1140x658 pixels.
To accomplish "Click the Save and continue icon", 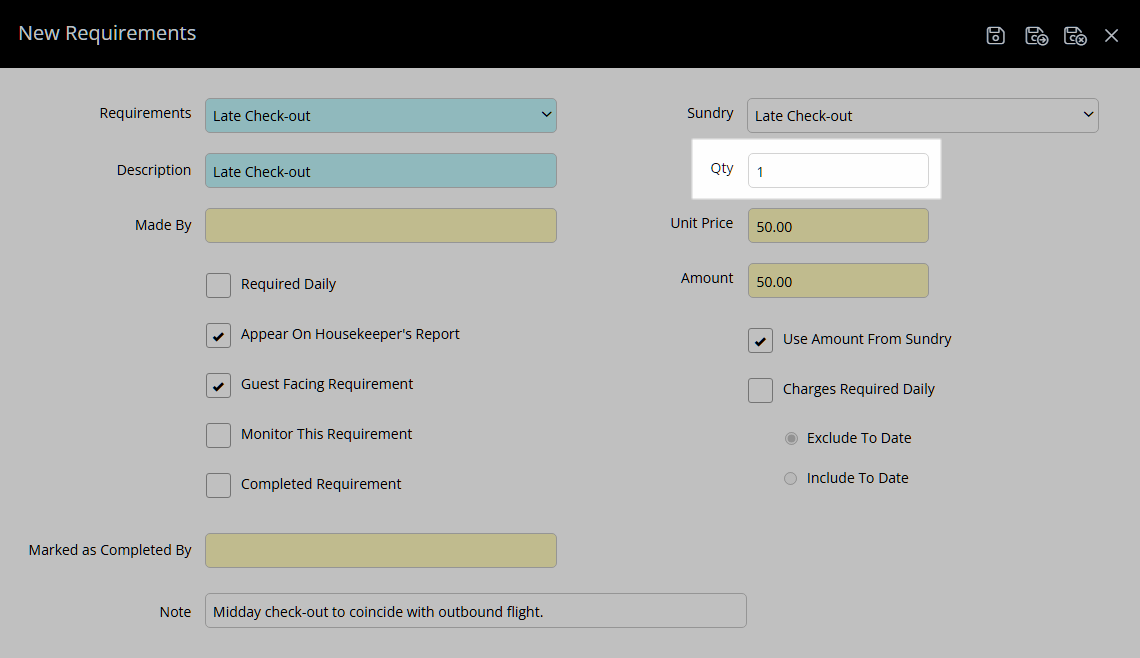I will pos(1036,35).
